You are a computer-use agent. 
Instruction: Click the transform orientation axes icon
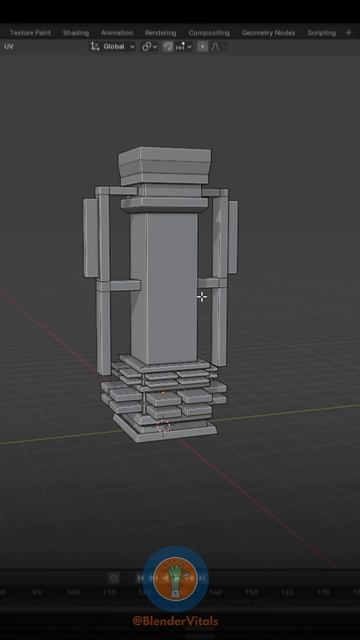coord(95,47)
